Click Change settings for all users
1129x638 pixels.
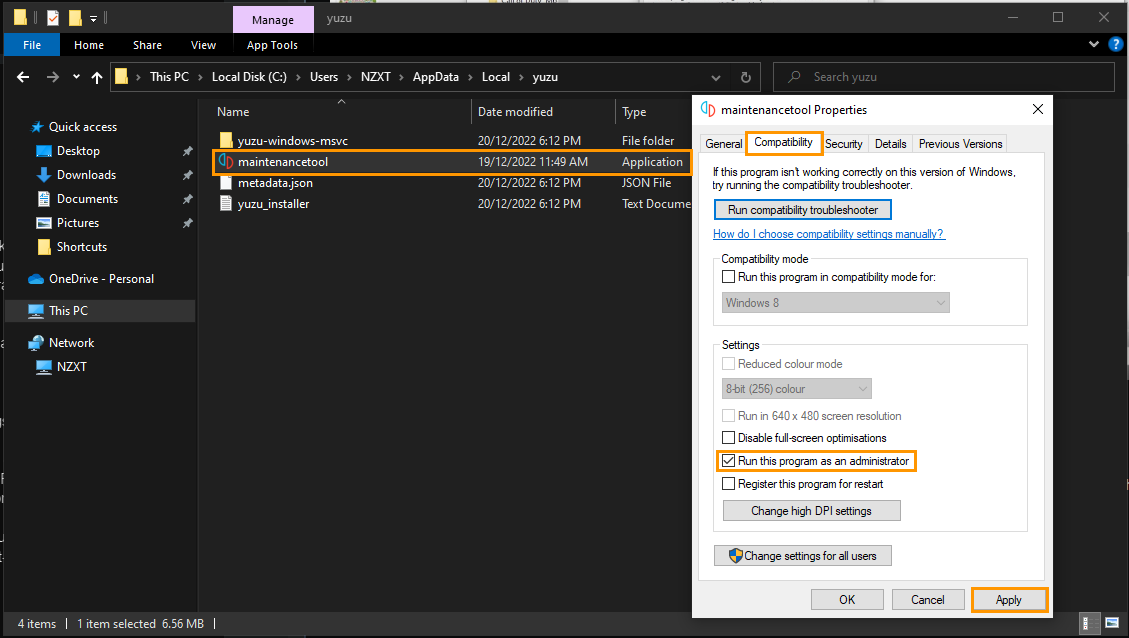pyautogui.click(x=803, y=556)
